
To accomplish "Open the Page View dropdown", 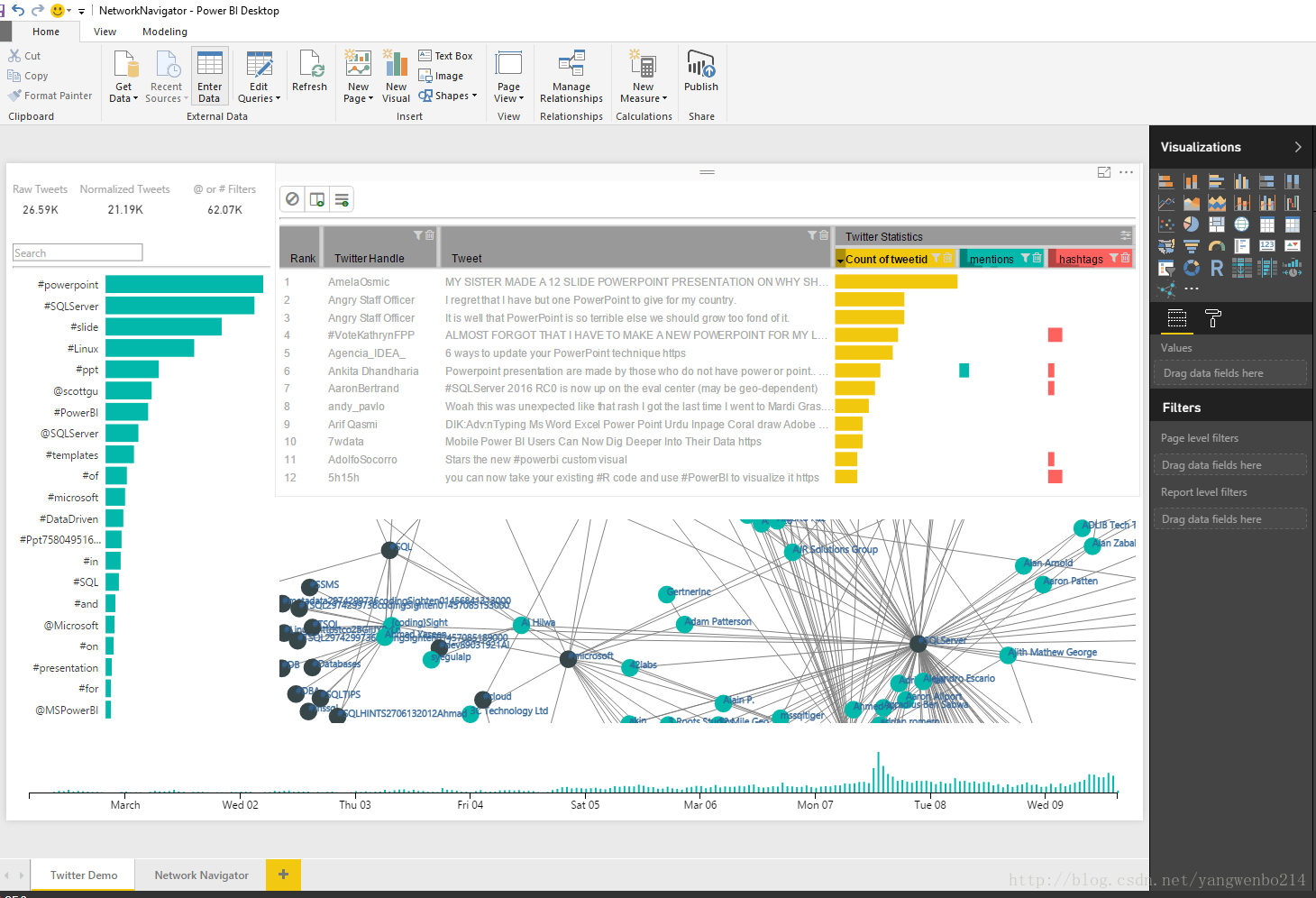I will [x=508, y=78].
